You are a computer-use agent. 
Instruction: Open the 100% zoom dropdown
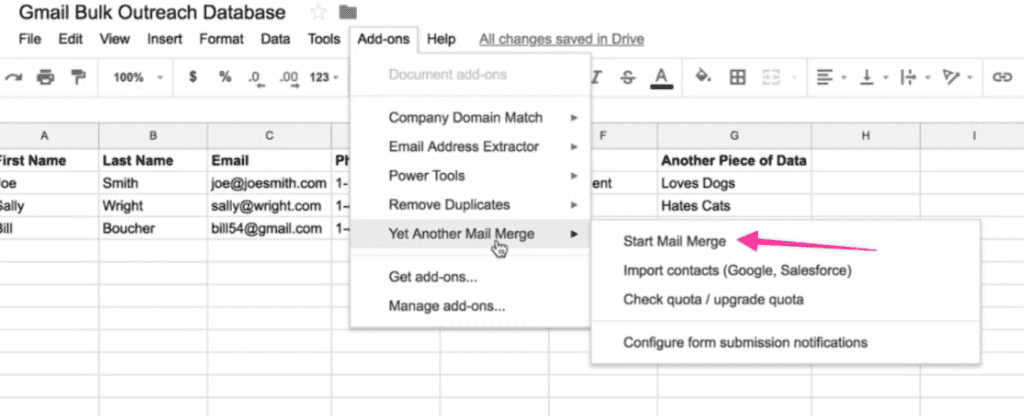click(138, 77)
